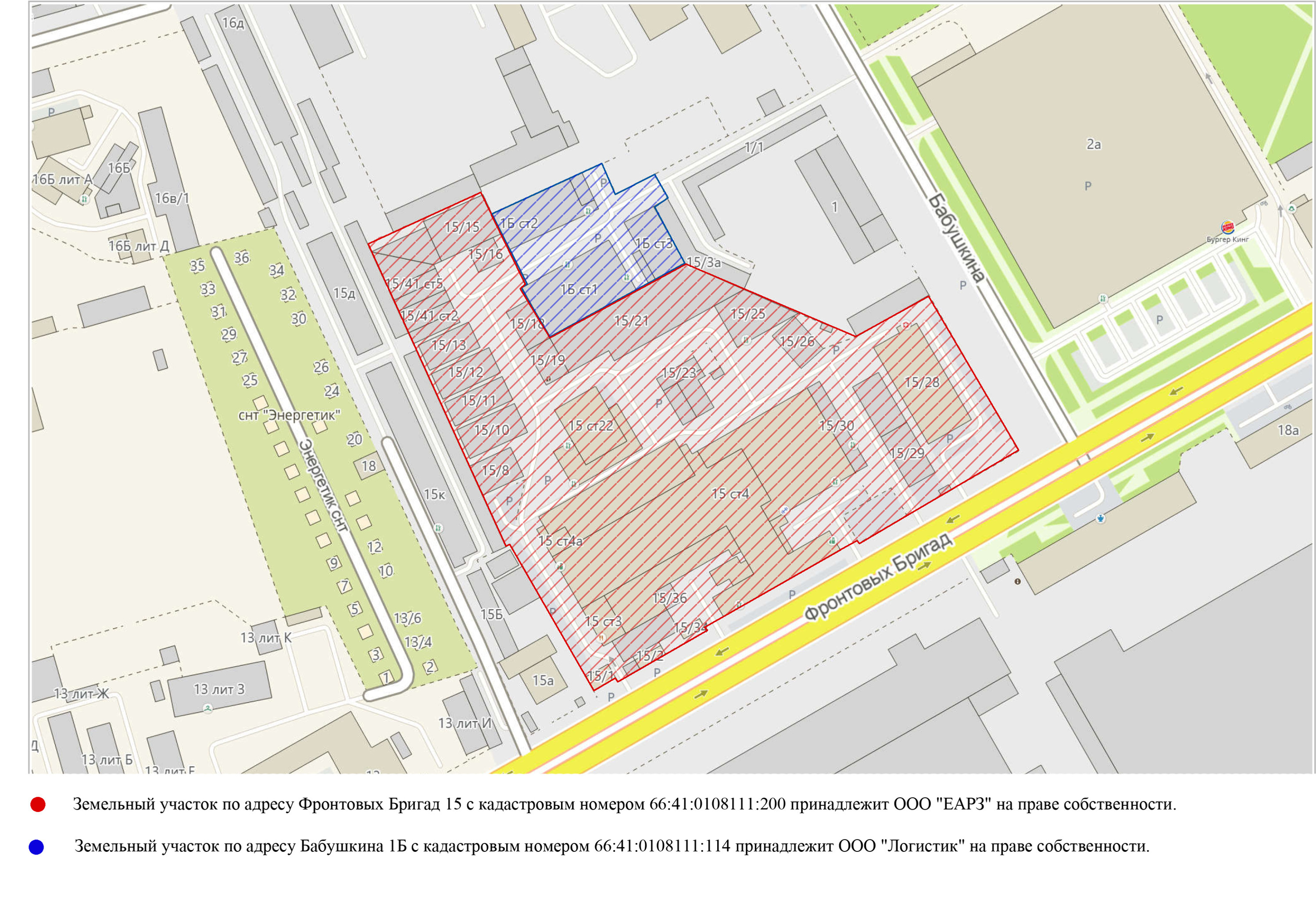The image size is (1316, 915).
Task: Click the label 15/19
Action: point(547,360)
